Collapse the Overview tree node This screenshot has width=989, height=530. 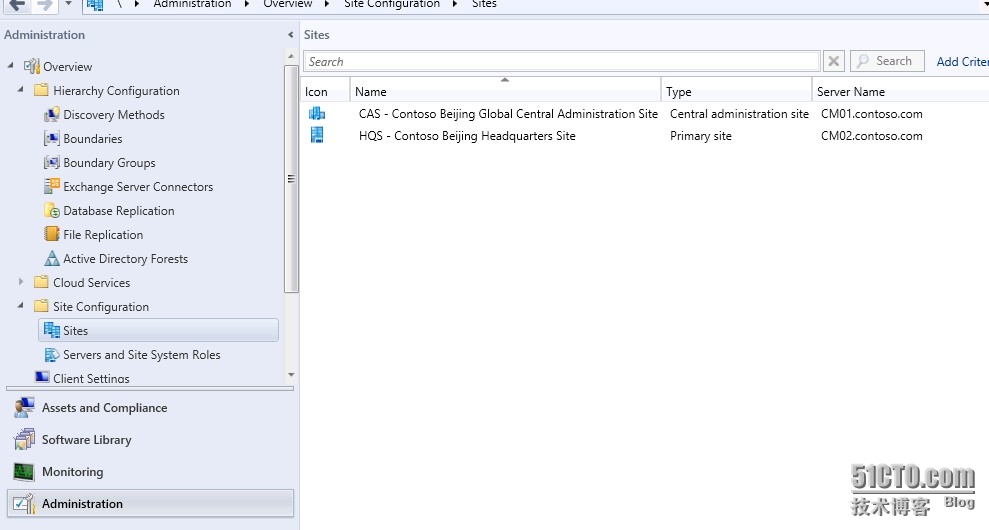(x=10, y=65)
